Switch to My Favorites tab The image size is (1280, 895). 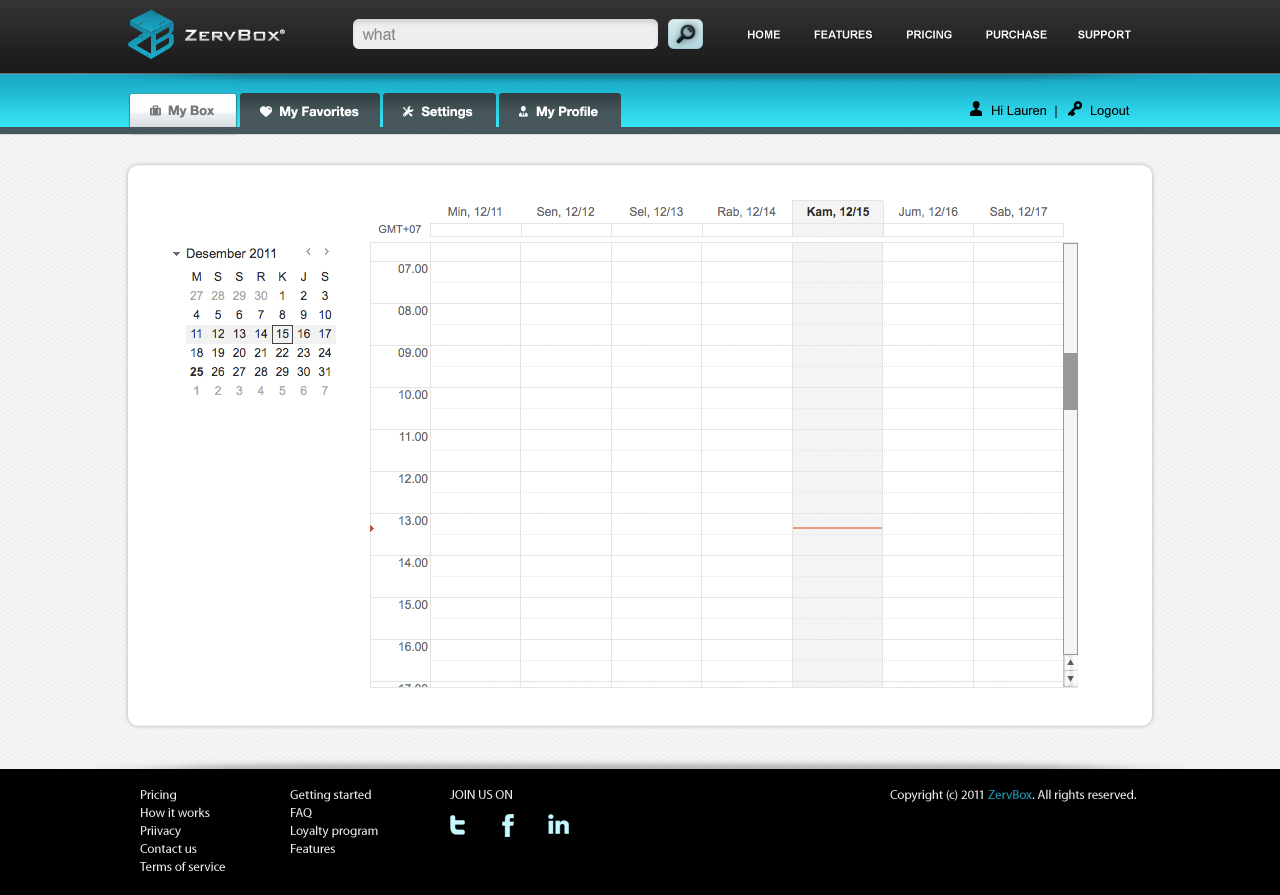[x=309, y=111]
